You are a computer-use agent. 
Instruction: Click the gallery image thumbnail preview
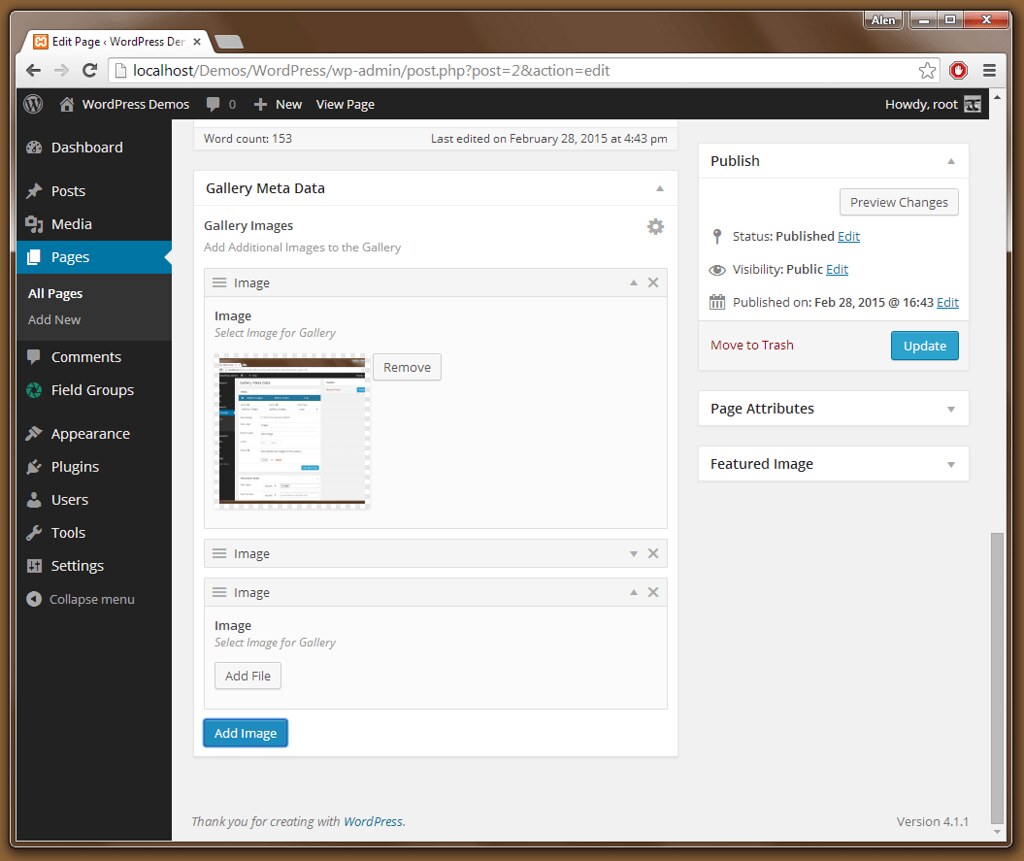pyautogui.click(x=292, y=431)
